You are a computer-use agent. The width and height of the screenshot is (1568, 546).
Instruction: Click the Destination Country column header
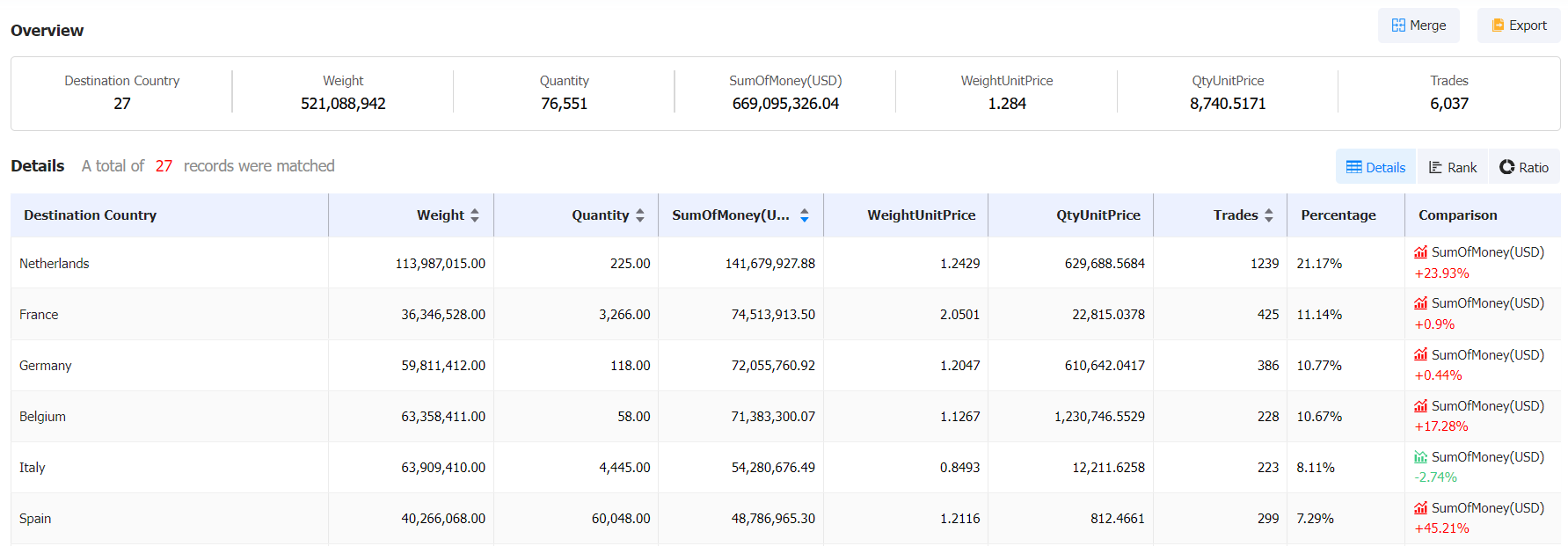click(91, 215)
